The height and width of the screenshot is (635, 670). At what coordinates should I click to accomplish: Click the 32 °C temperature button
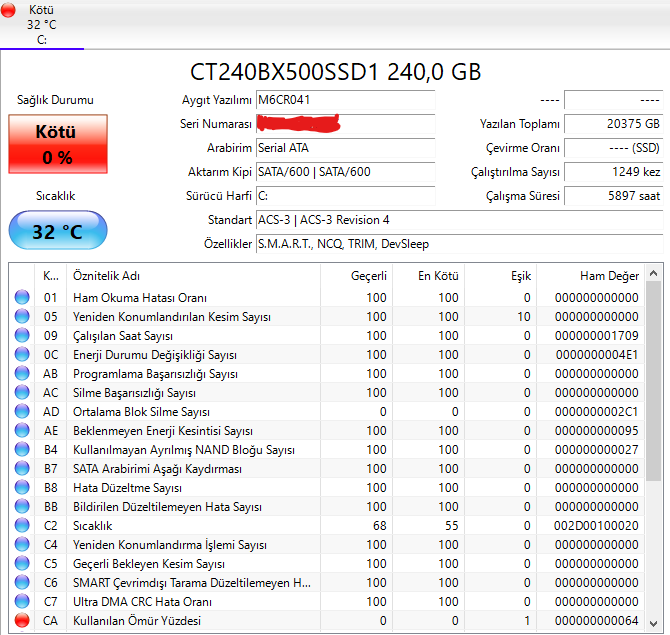[58, 230]
